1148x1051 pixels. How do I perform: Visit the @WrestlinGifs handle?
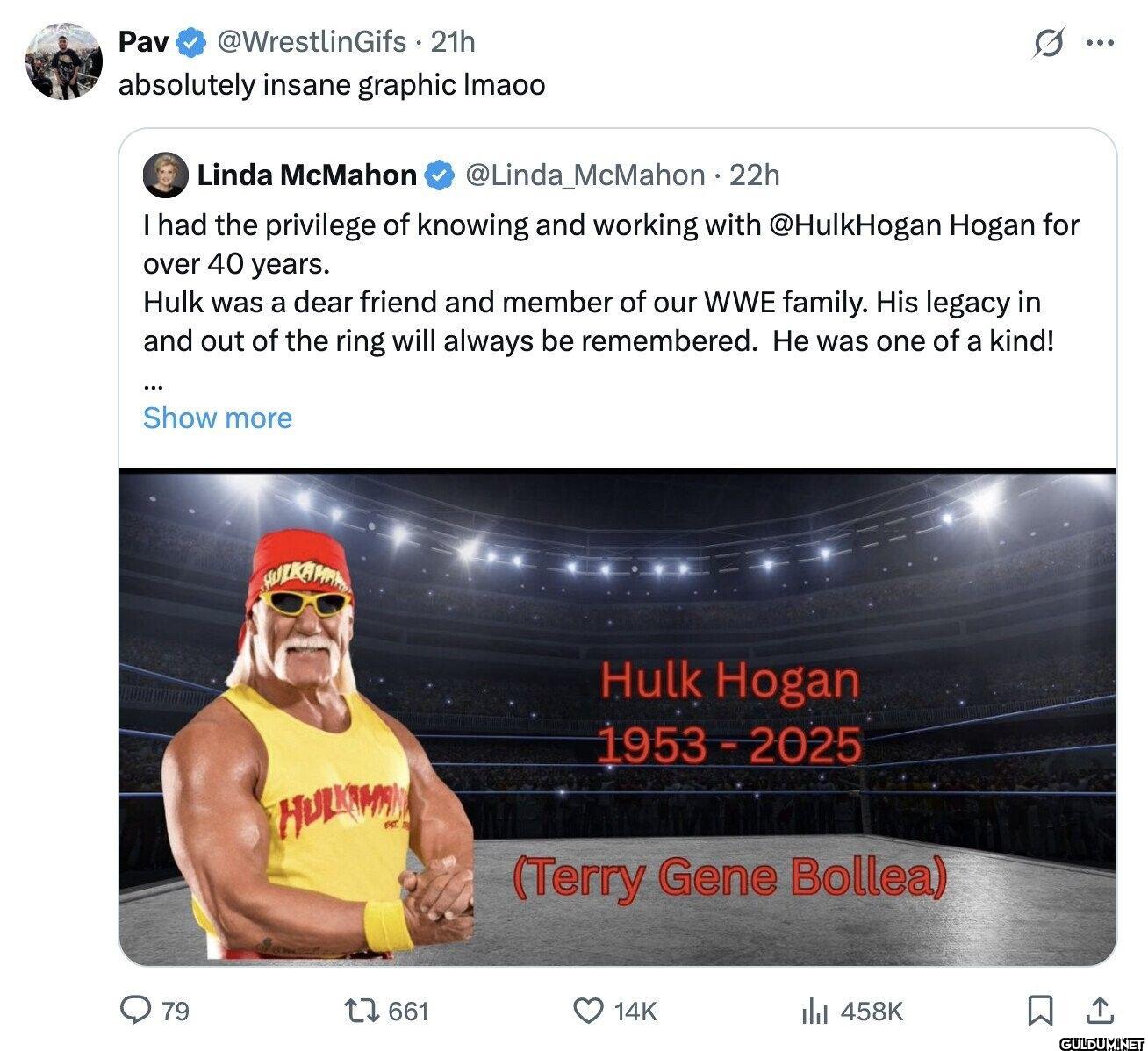point(311,41)
